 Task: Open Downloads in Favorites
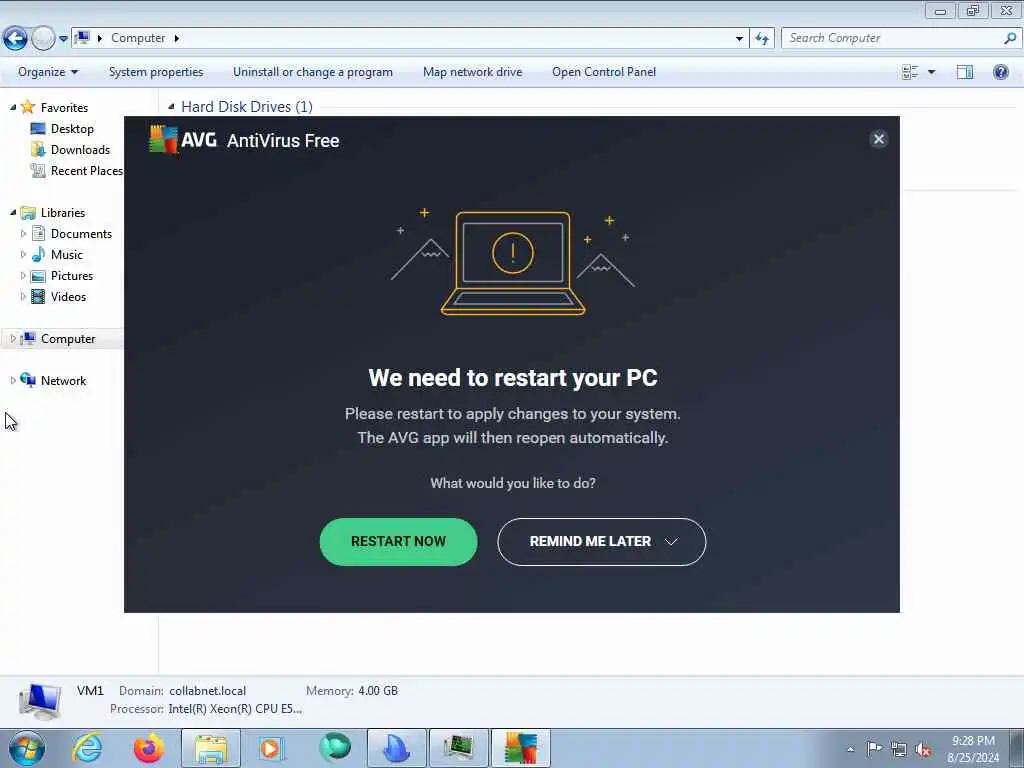(x=80, y=150)
